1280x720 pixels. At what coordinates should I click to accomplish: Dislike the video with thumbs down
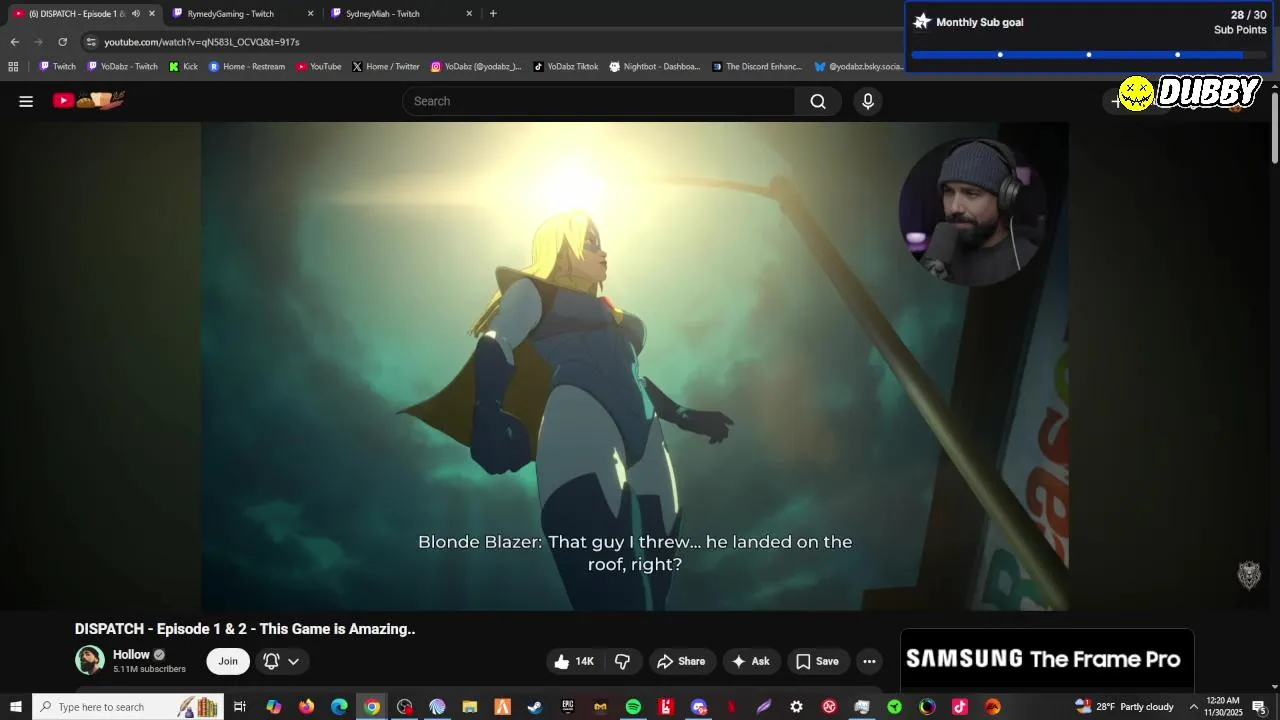click(622, 661)
